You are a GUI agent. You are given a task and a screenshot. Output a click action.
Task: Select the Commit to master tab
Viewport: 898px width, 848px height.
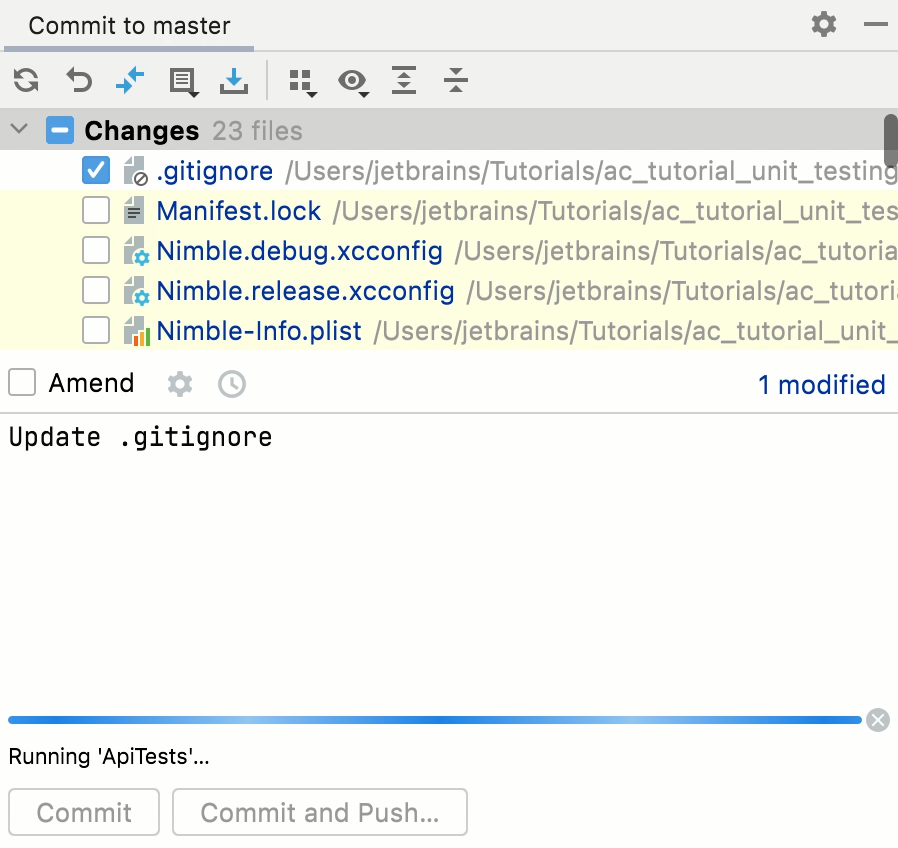click(x=129, y=26)
